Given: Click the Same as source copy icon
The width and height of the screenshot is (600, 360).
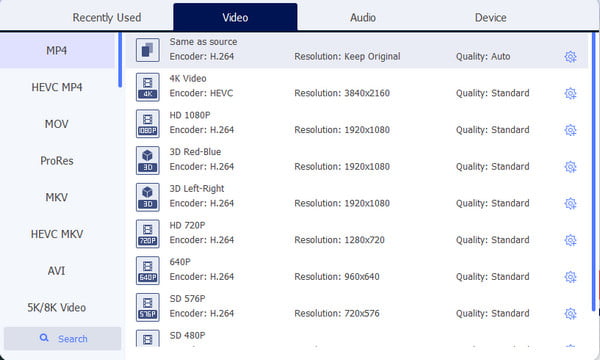Looking at the screenshot, I should [148, 50].
